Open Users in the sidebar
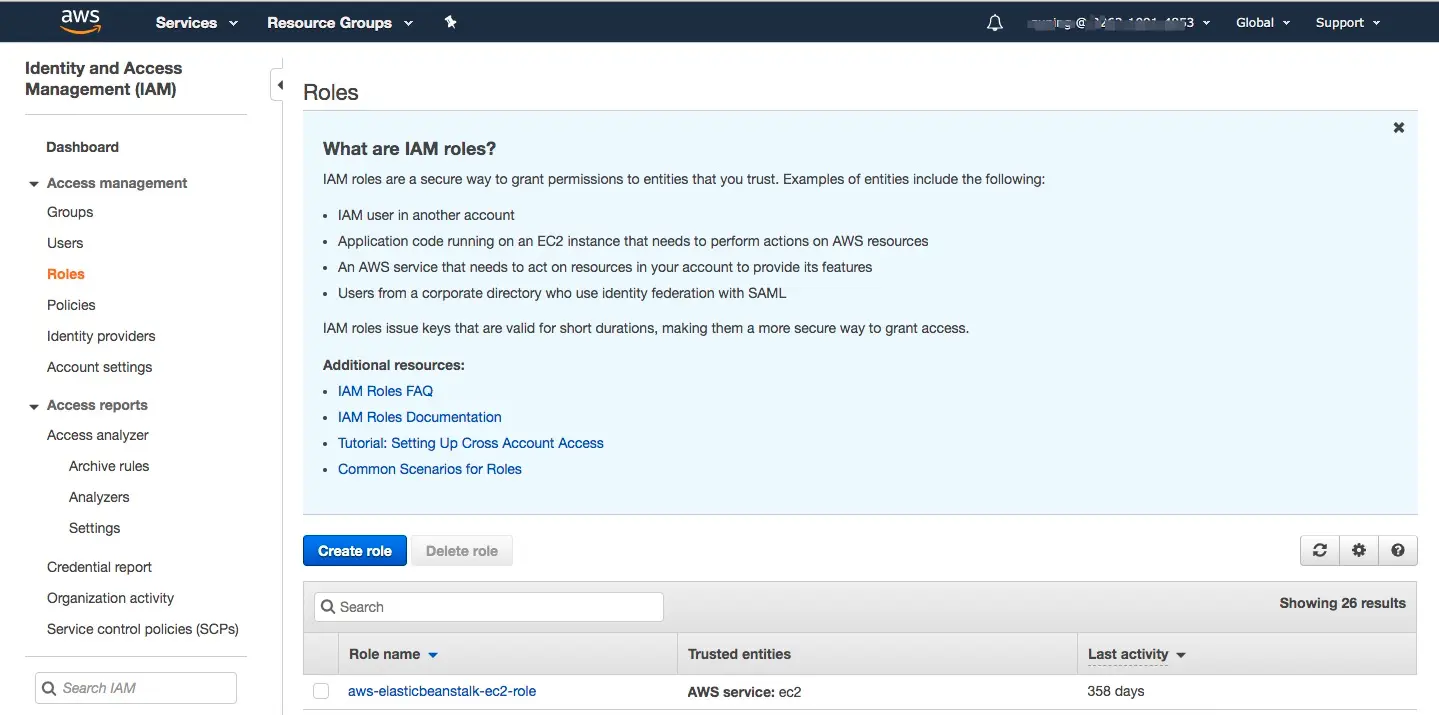Image resolution: width=1439 pixels, height=715 pixels. coord(65,243)
